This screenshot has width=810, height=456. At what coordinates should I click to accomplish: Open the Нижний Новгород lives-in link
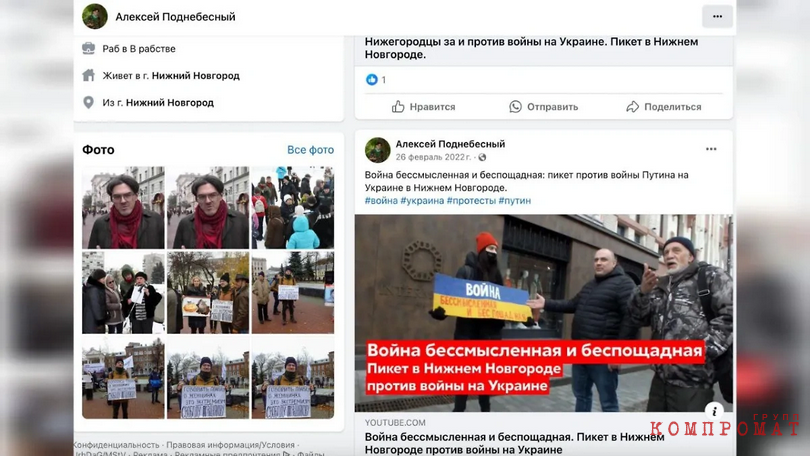click(196, 76)
